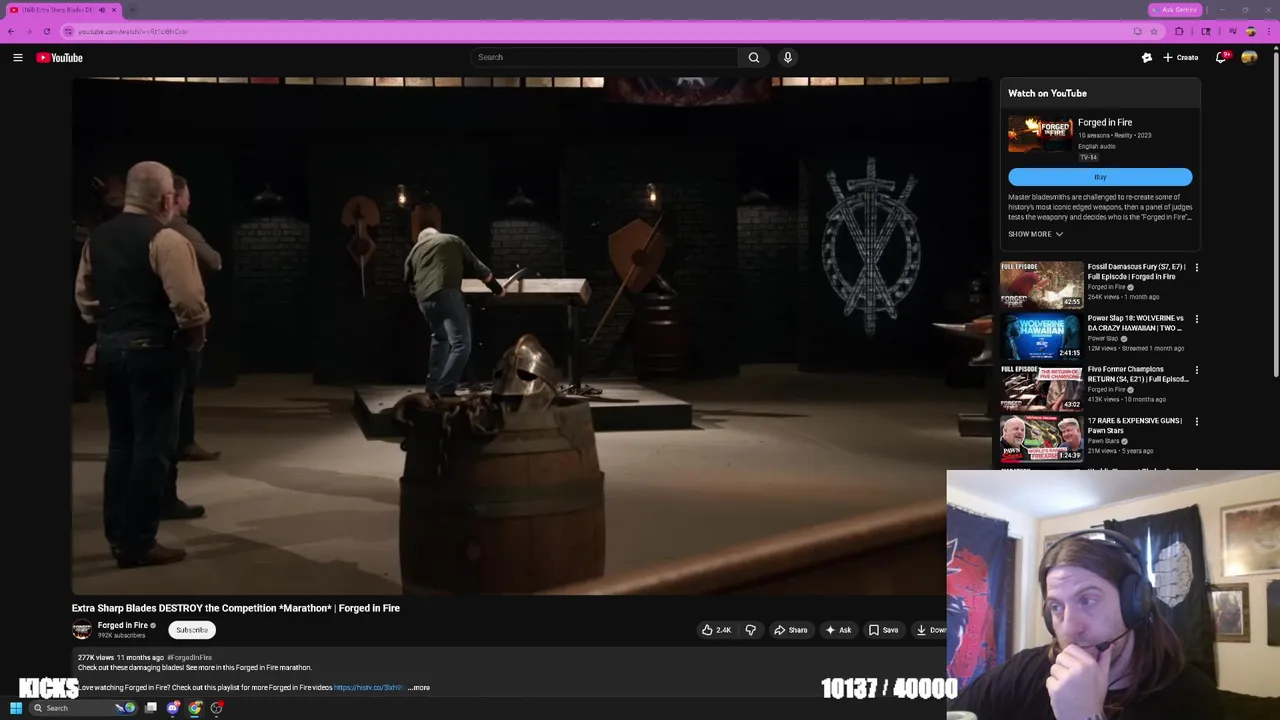Open the 17 RARE & EXPENSIVE GUNS thumbnail
Image resolution: width=1280 pixels, height=720 pixels.
1041,439
